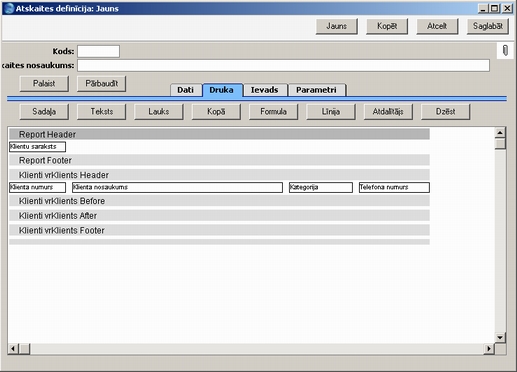The image size is (517, 372).
Task: Add a line with Līnija button
Action: [x=331, y=111]
